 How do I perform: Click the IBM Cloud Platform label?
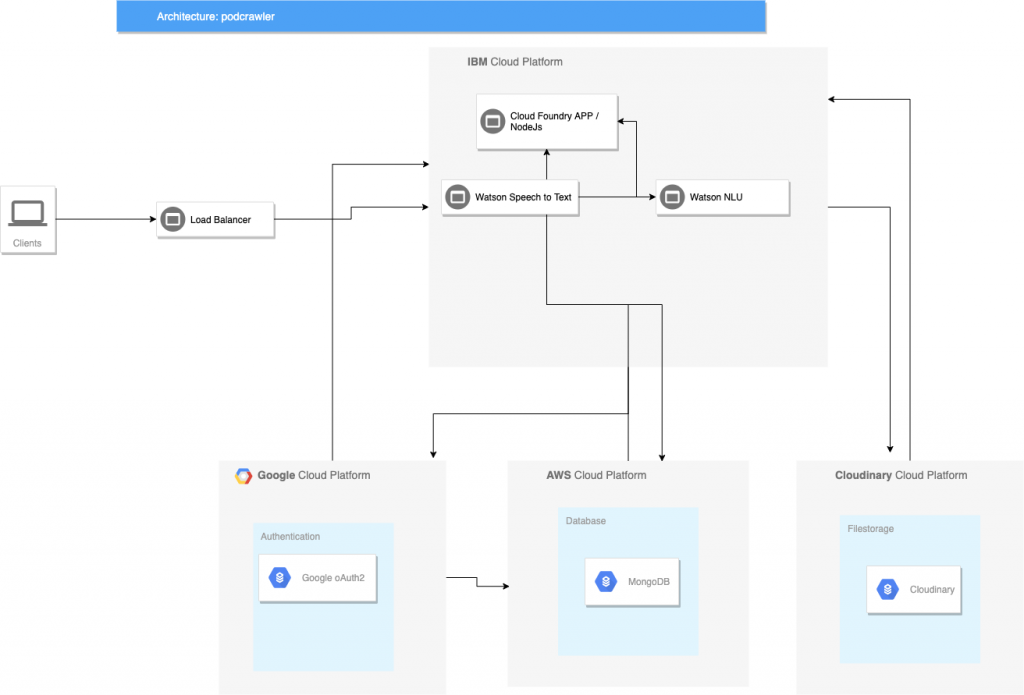pos(515,62)
